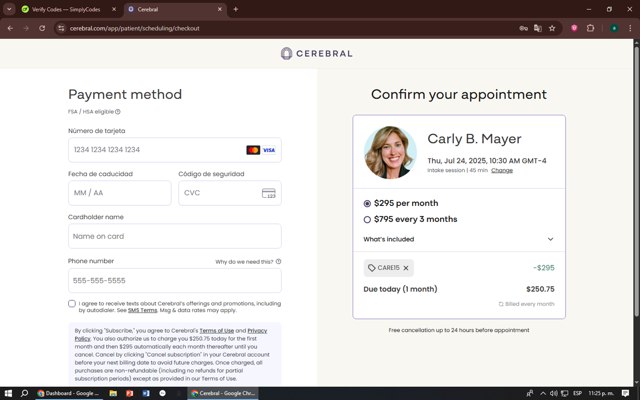Open the Chrome profile avatar
The height and width of the screenshot is (400, 640).
tap(614, 28)
